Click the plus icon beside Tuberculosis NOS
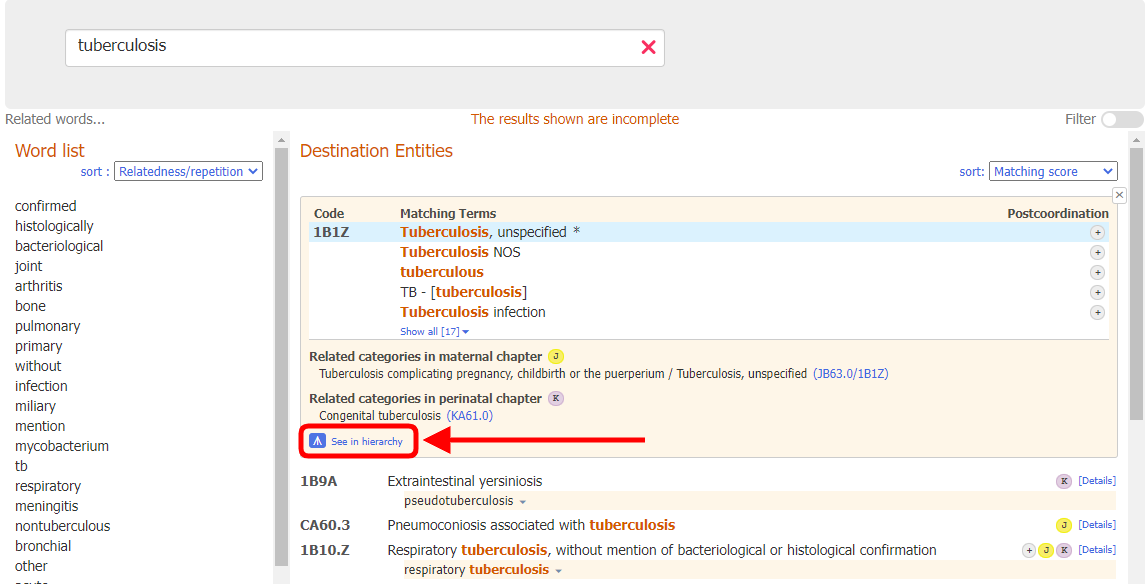This screenshot has height=584, width=1148. [x=1097, y=252]
